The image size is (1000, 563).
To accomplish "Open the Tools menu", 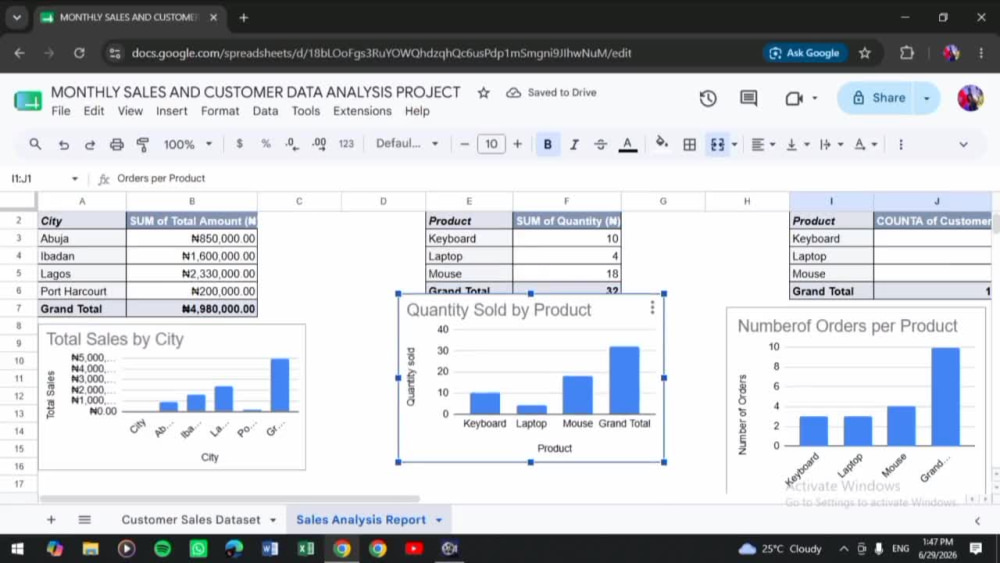I will 305,111.
